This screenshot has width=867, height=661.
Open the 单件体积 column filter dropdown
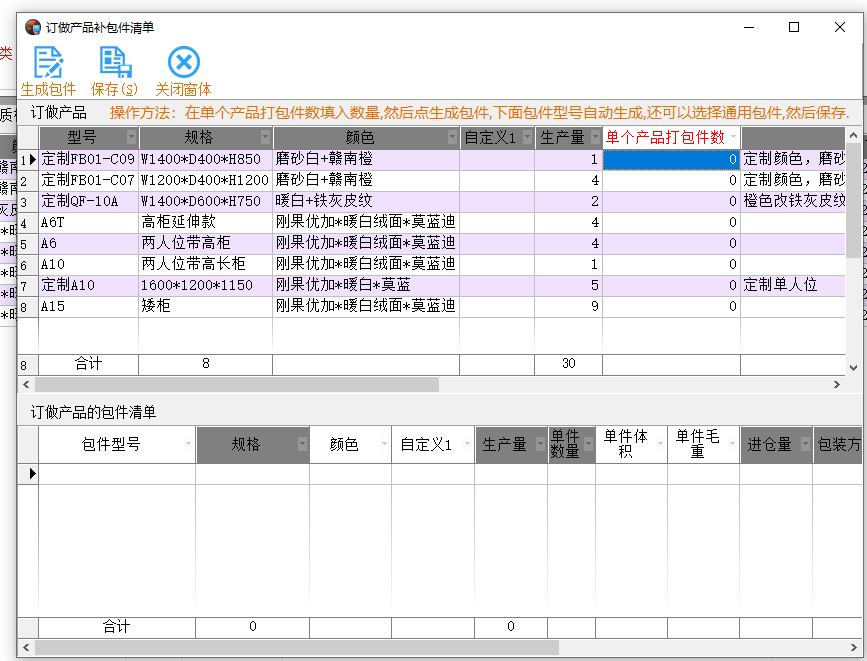(661, 444)
